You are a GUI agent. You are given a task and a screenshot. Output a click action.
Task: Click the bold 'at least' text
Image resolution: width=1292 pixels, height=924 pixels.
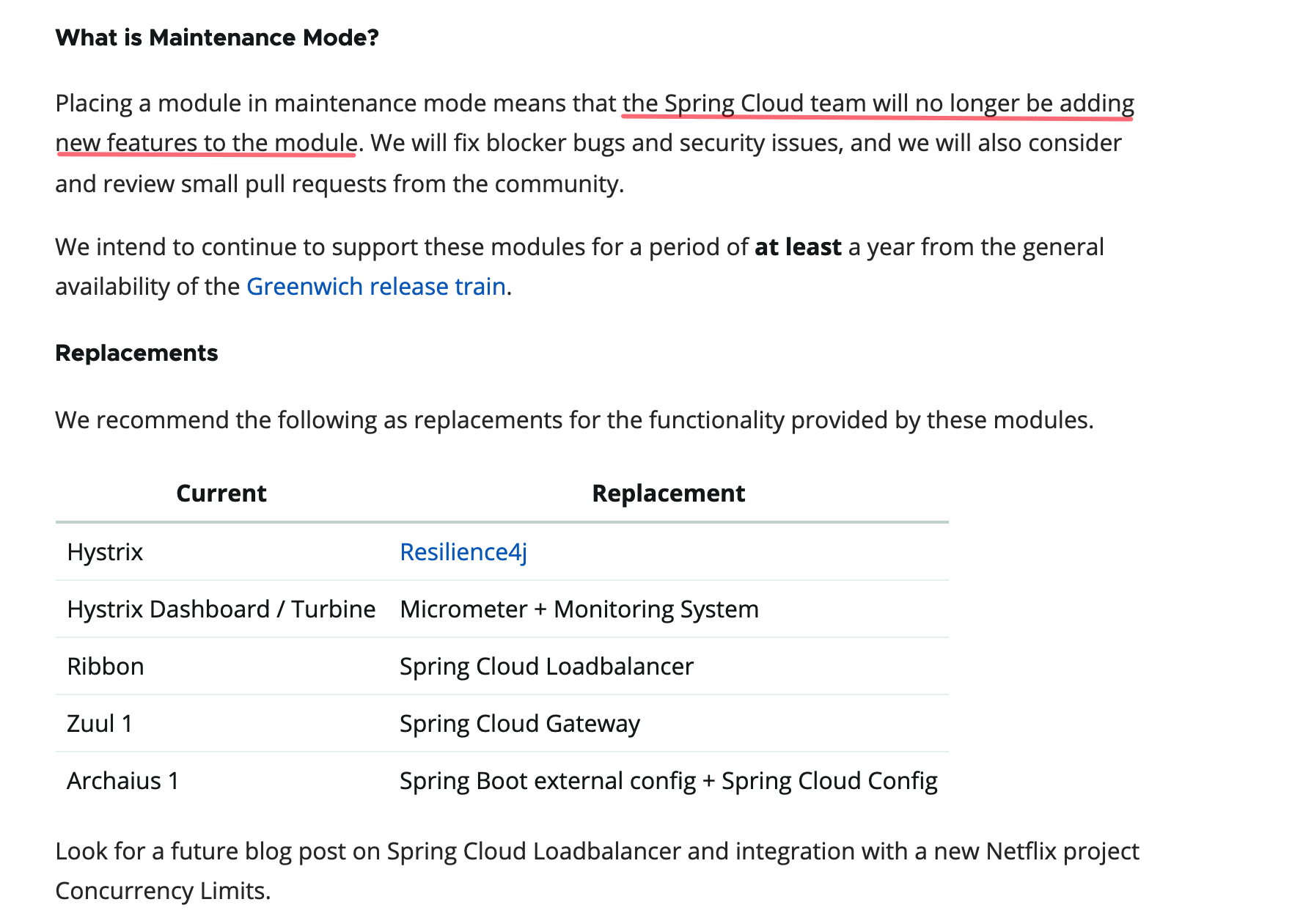click(x=798, y=247)
